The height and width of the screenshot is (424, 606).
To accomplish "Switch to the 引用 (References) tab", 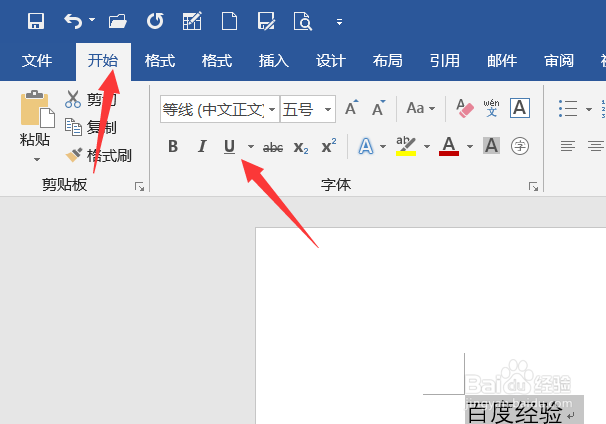I will coord(445,61).
